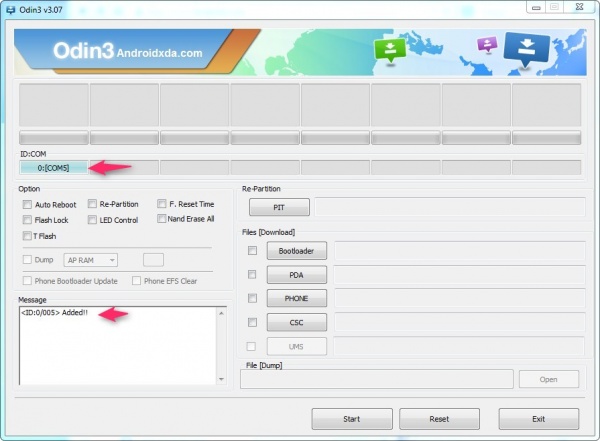
Task: Click the PHONE file path field
Action: (x=460, y=298)
